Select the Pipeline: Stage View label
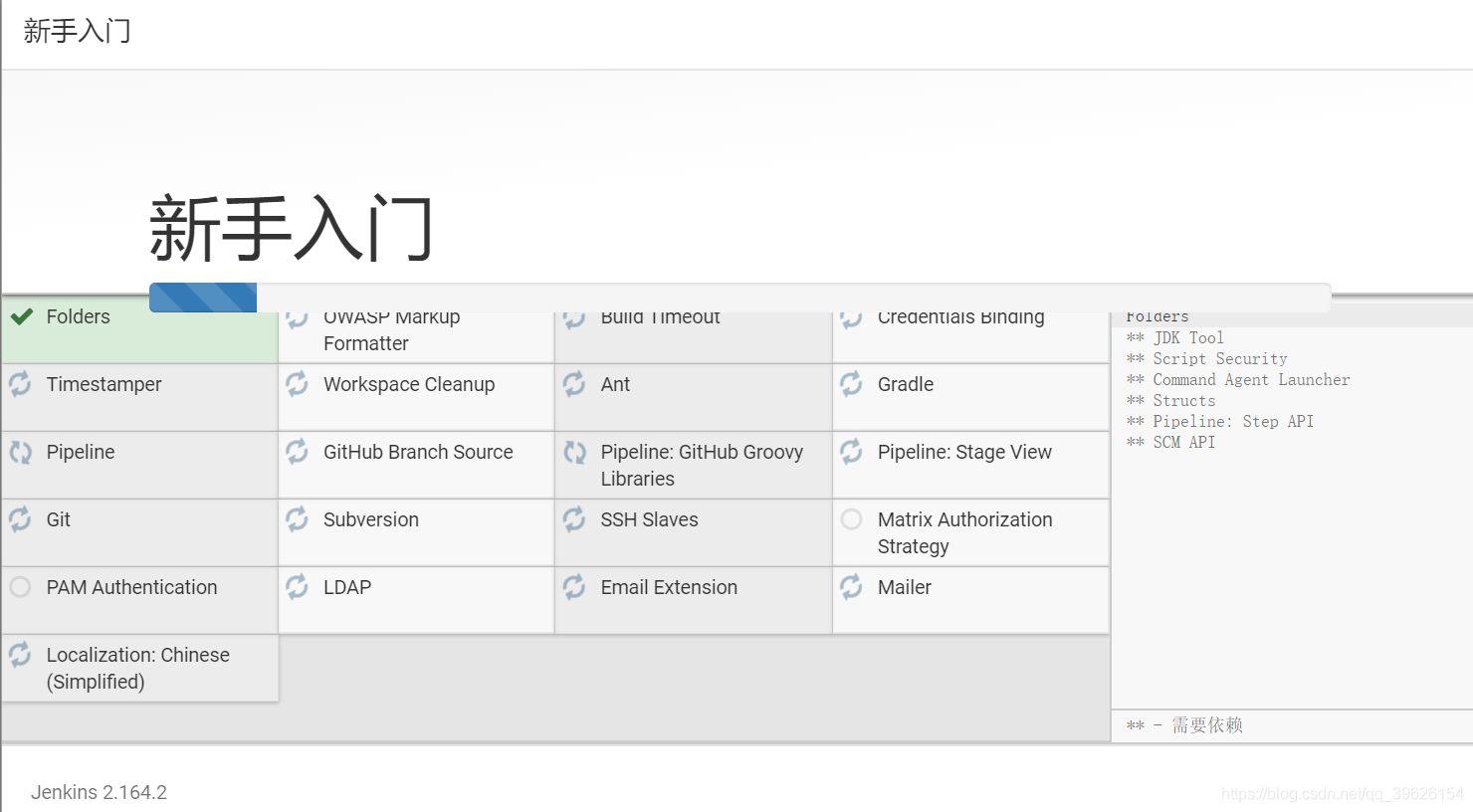 click(964, 452)
